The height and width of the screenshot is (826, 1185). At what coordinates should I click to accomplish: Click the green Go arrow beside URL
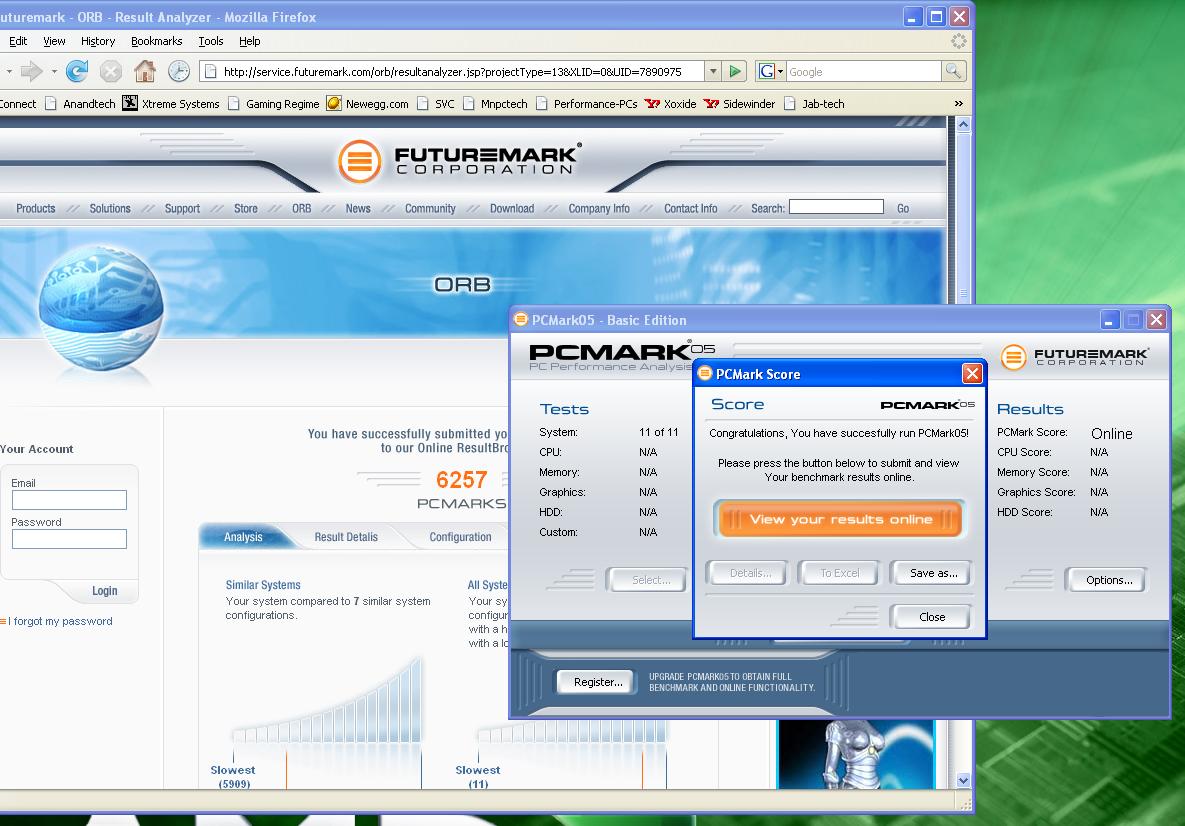click(735, 72)
